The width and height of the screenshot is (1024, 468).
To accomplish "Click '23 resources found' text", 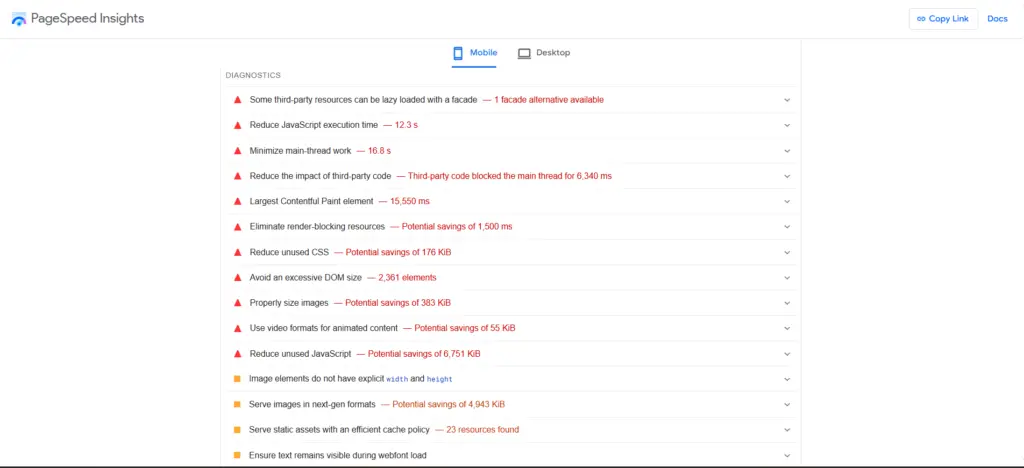I will point(483,429).
